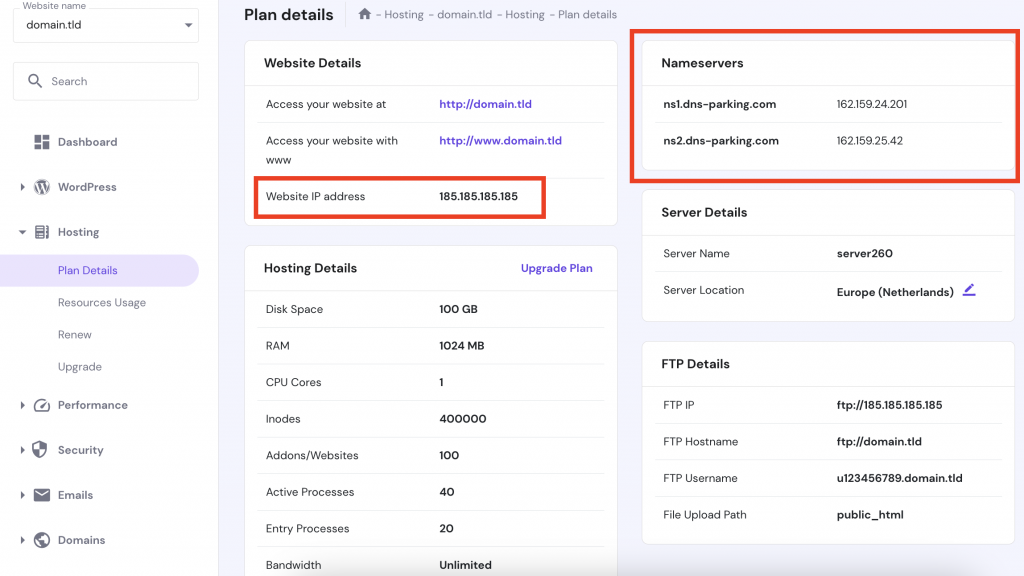Click the Search input field
The height and width of the screenshot is (576, 1024).
120,81
